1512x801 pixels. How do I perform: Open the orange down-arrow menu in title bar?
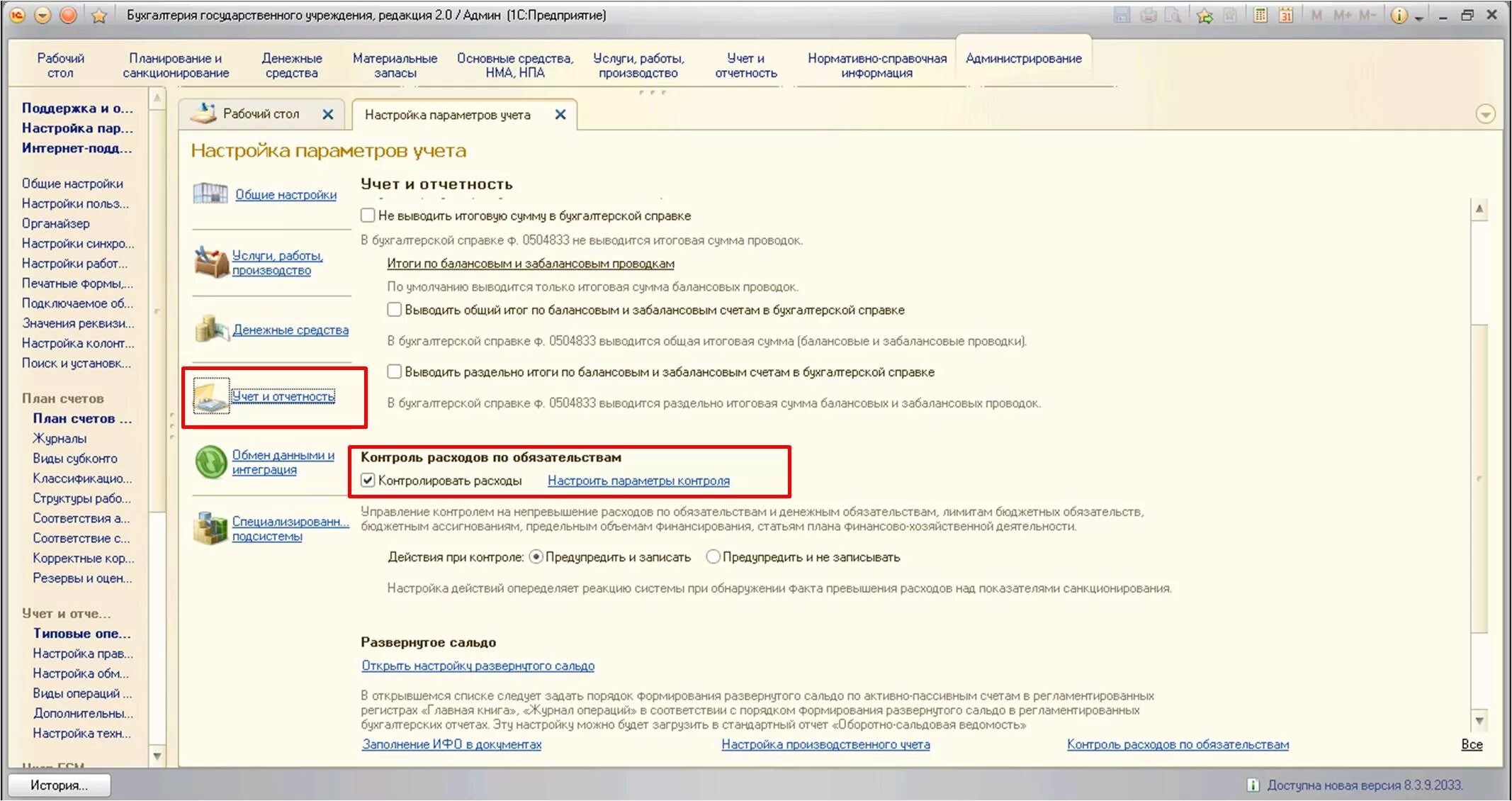pos(43,15)
